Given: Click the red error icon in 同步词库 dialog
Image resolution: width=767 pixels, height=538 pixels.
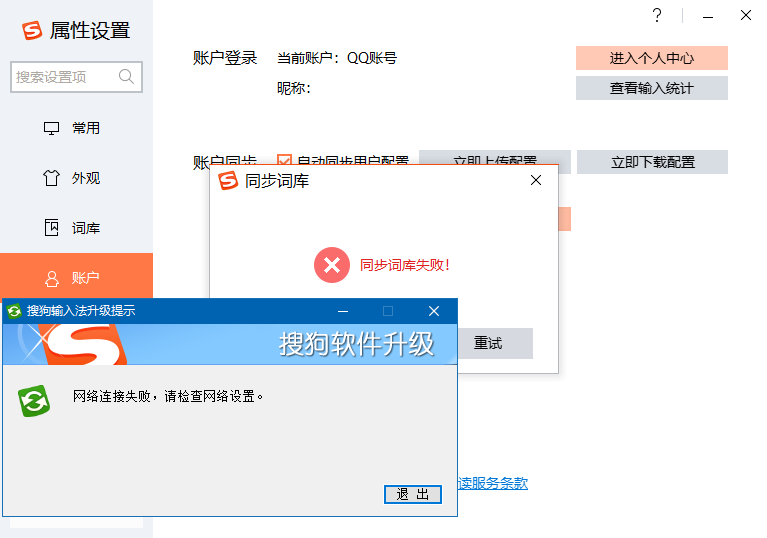Looking at the screenshot, I should coord(332,265).
